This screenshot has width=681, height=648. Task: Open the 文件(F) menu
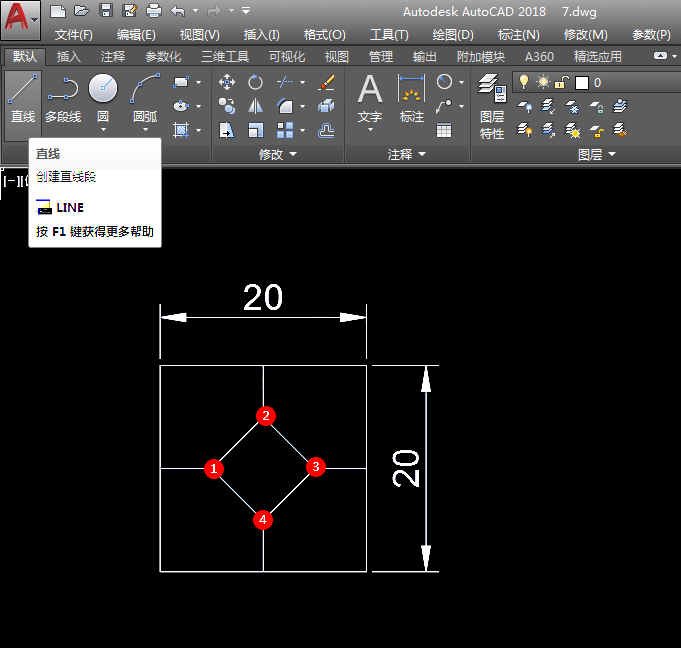(x=74, y=35)
